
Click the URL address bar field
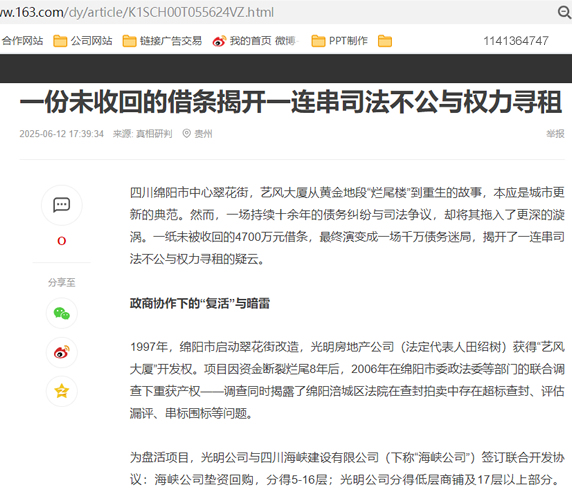point(277,12)
